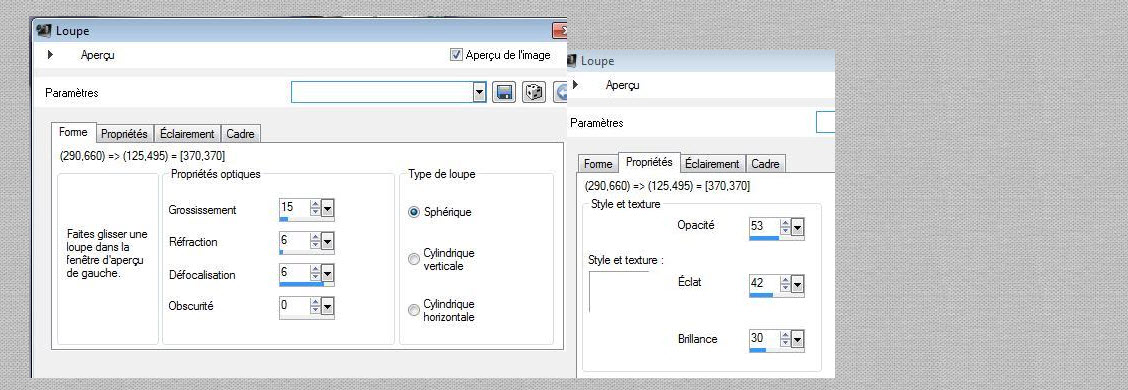This screenshot has width=1128, height=390.
Task: Select the Cylindrique horizontale radio button
Action: pyautogui.click(x=414, y=310)
